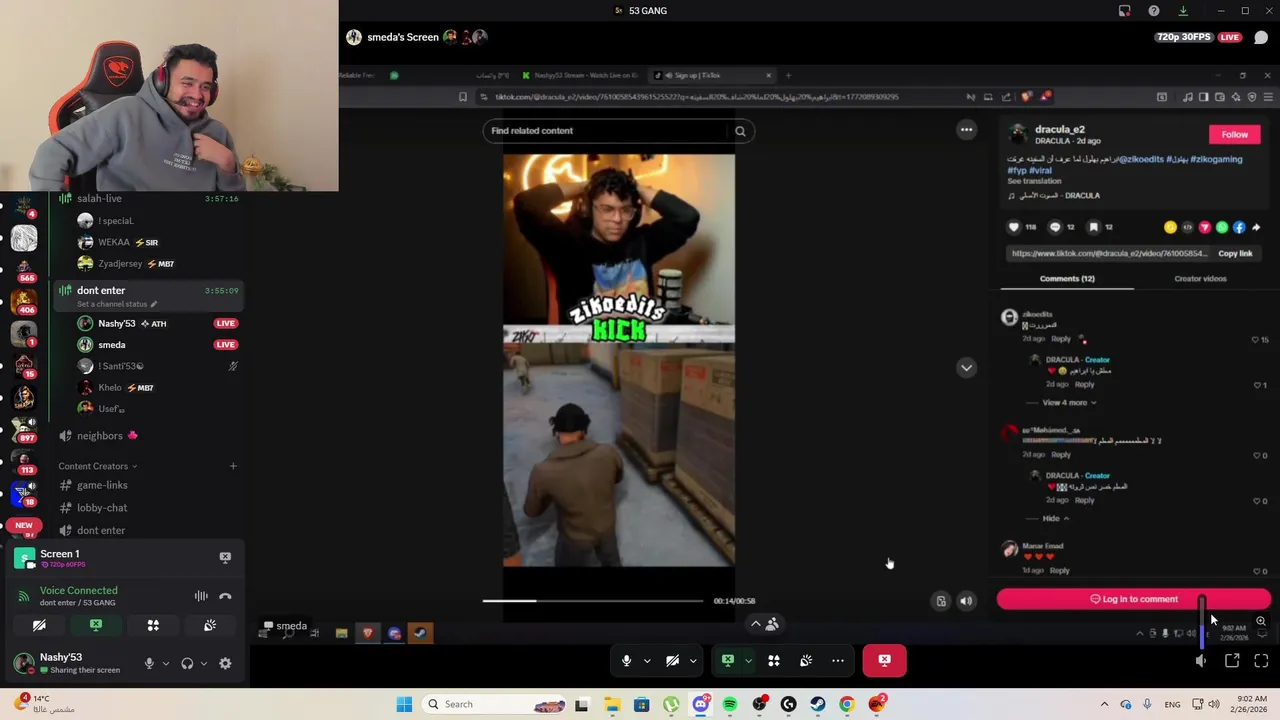
Task: Switch to Creator videos tab
Action: [x=1200, y=279]
